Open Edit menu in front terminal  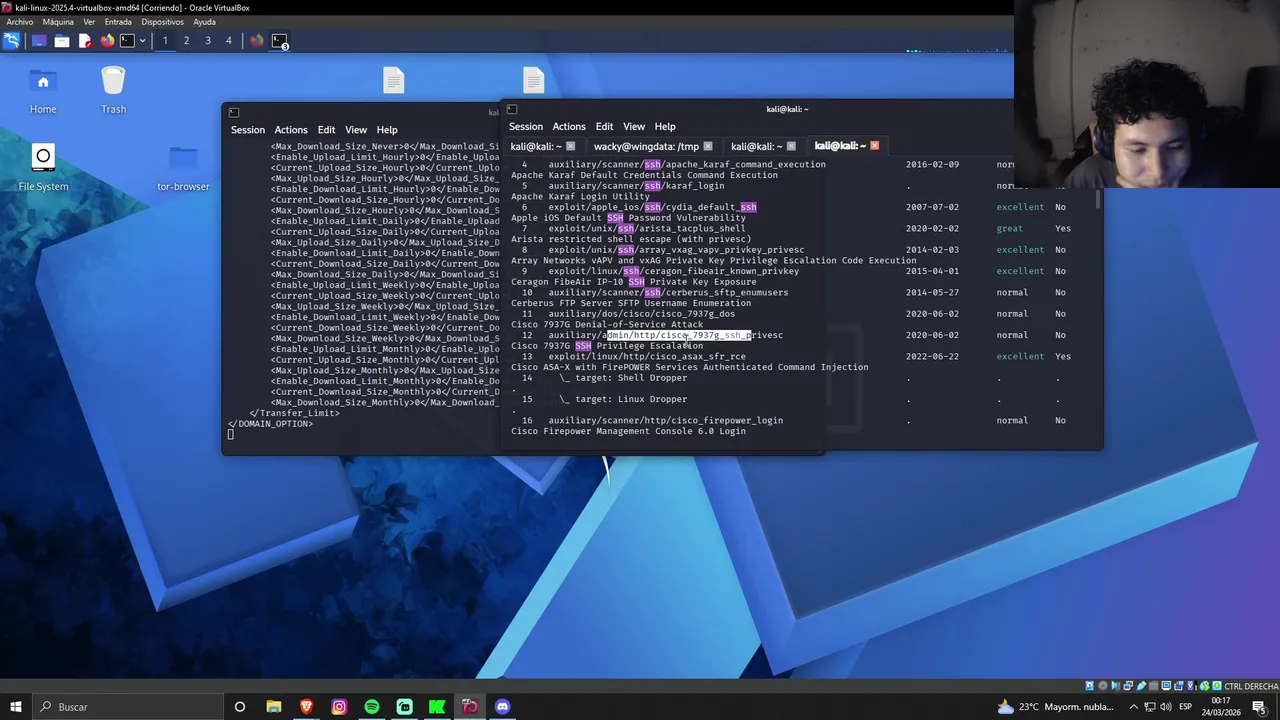[x=604, y=127]
